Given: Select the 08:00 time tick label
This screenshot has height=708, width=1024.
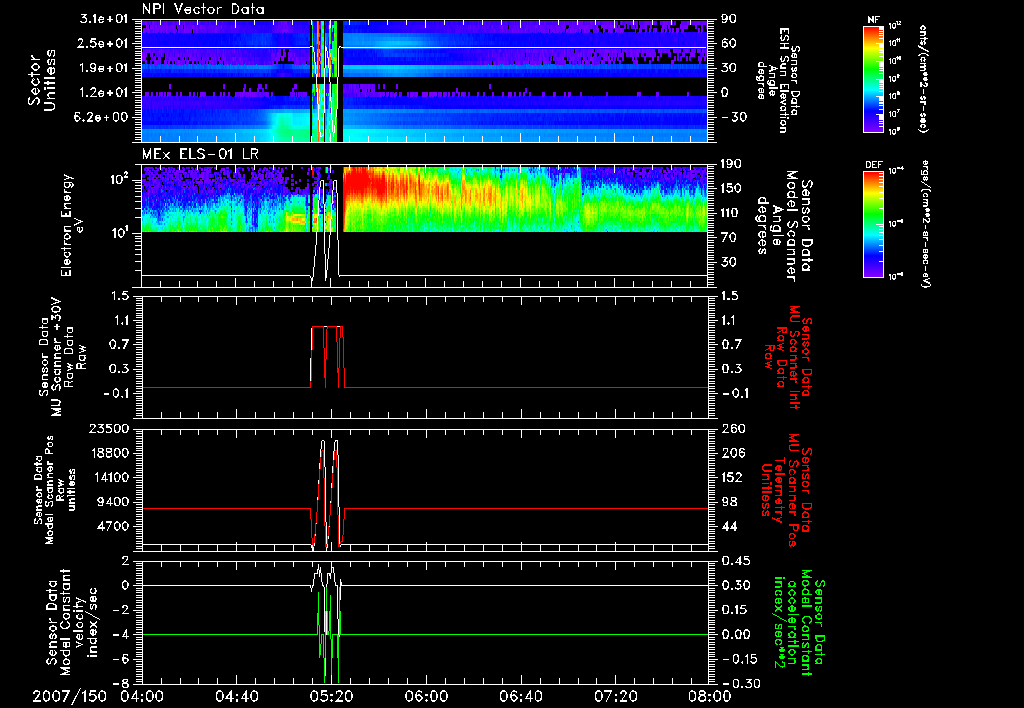Looking at the screenshot, I should 708,696.
